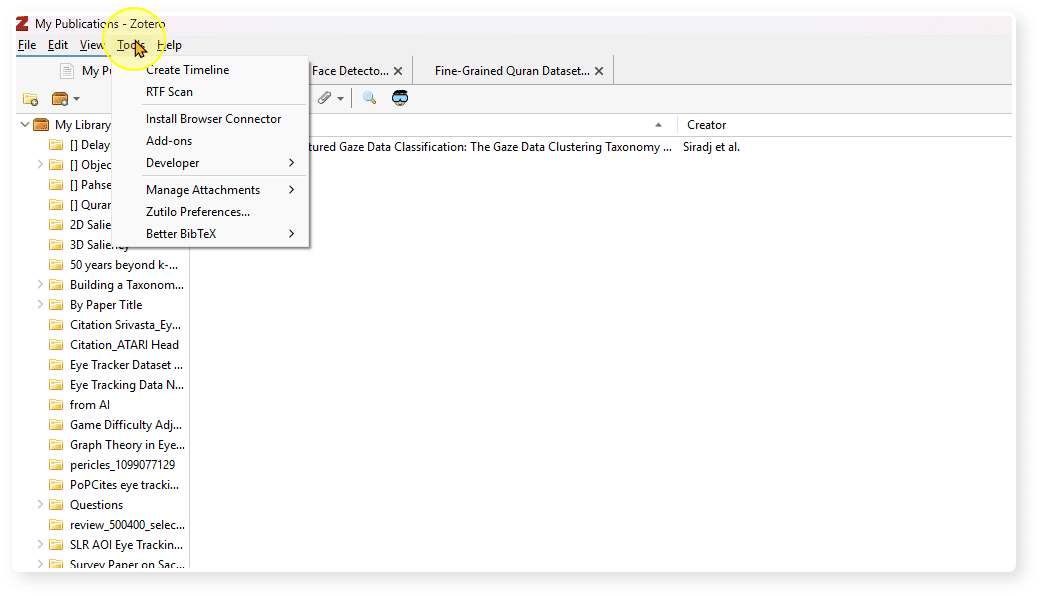1040x596 pixels.
Task: Open the New Library dropdown arrow
Action: pos(77,99)
